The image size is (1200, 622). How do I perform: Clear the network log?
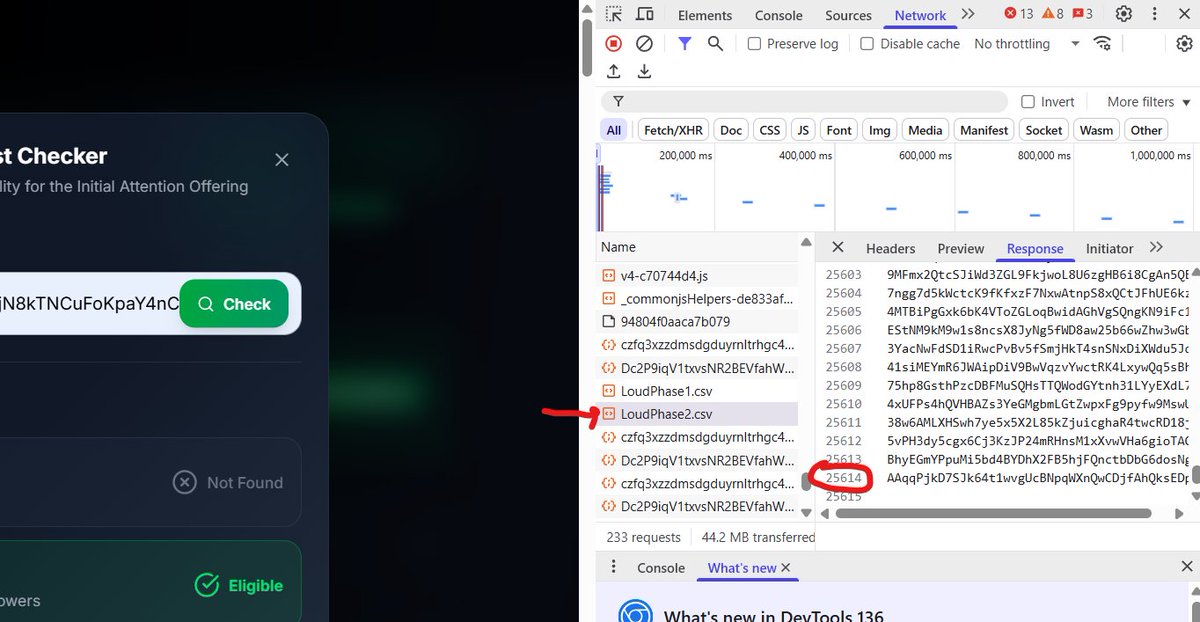tap(644, 43)
